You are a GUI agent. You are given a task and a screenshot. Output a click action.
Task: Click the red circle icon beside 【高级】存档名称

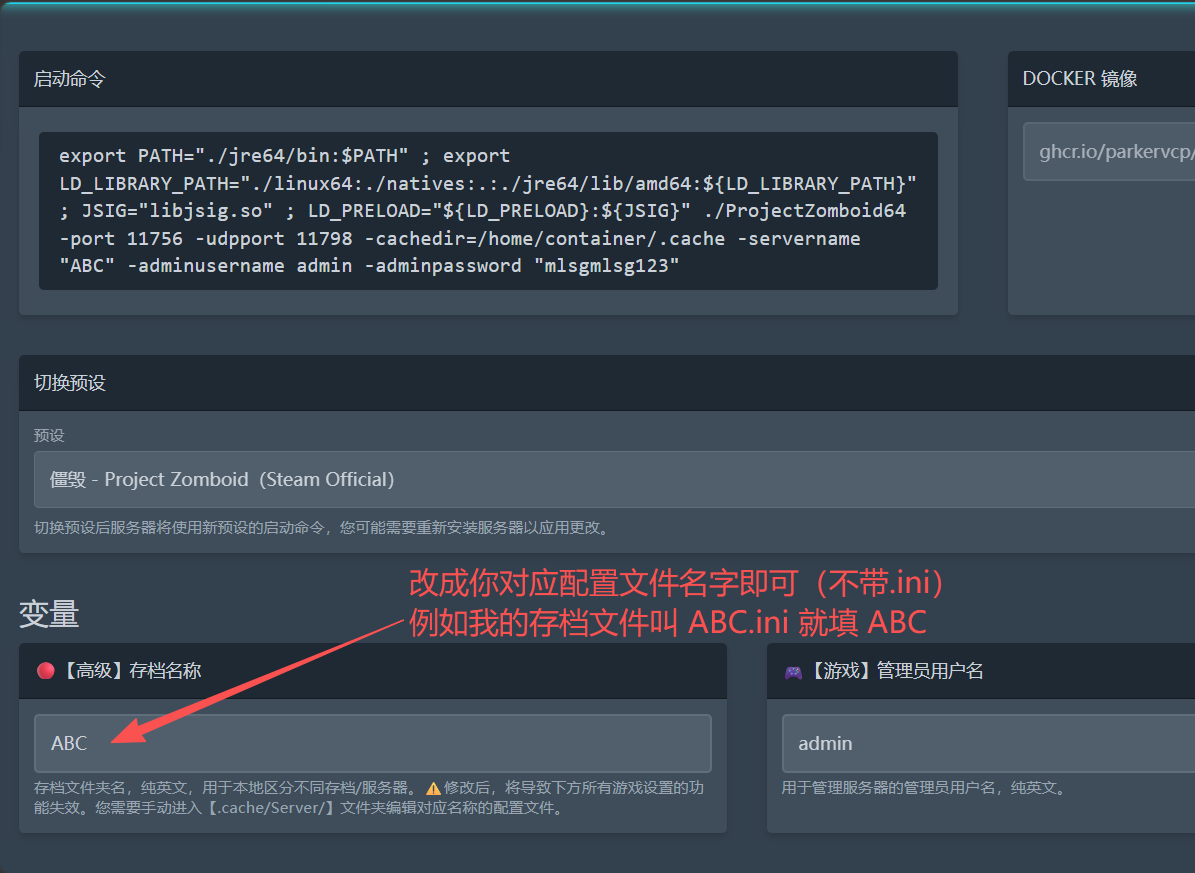pos(46,670)
